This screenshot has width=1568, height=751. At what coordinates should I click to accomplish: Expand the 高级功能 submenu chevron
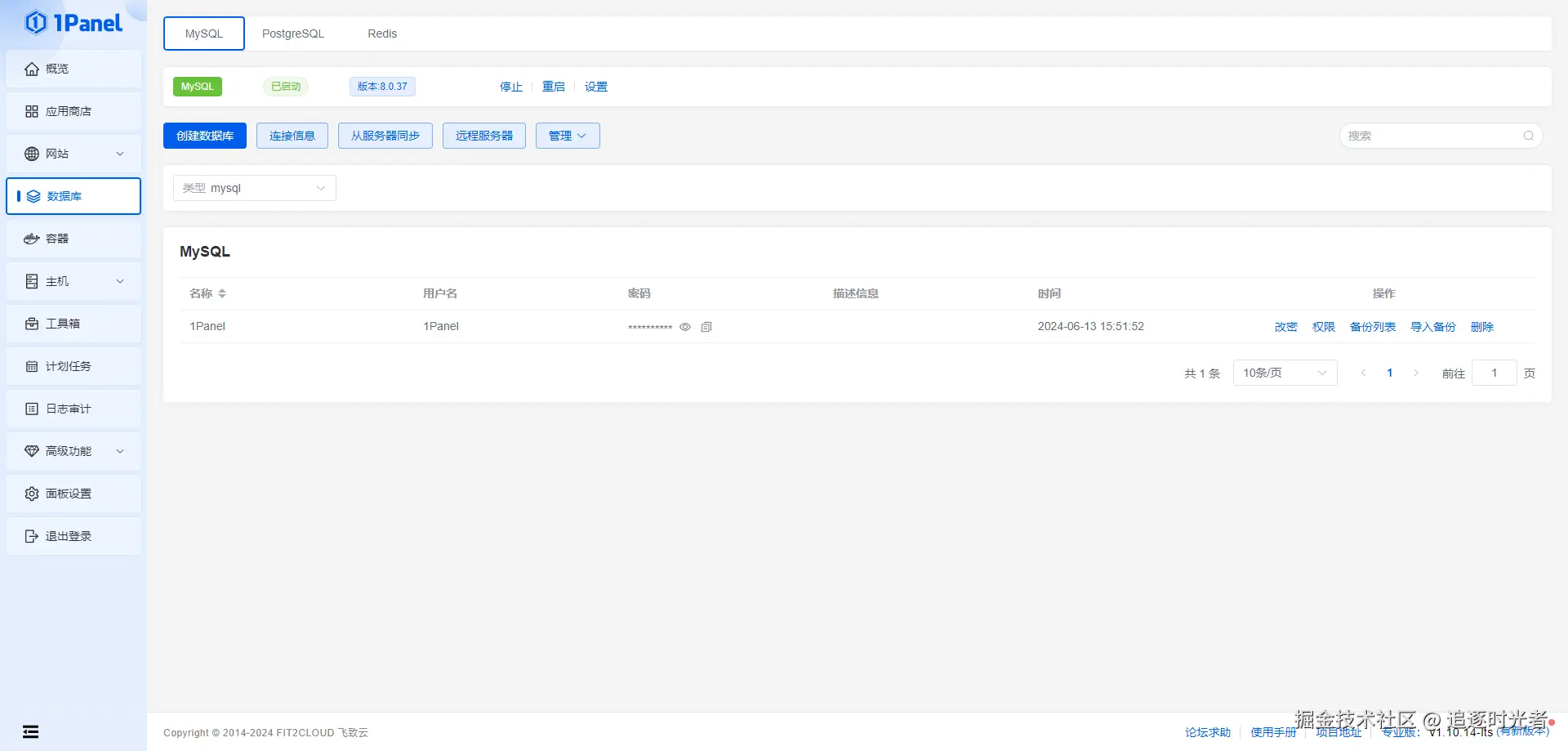[120, 451]
